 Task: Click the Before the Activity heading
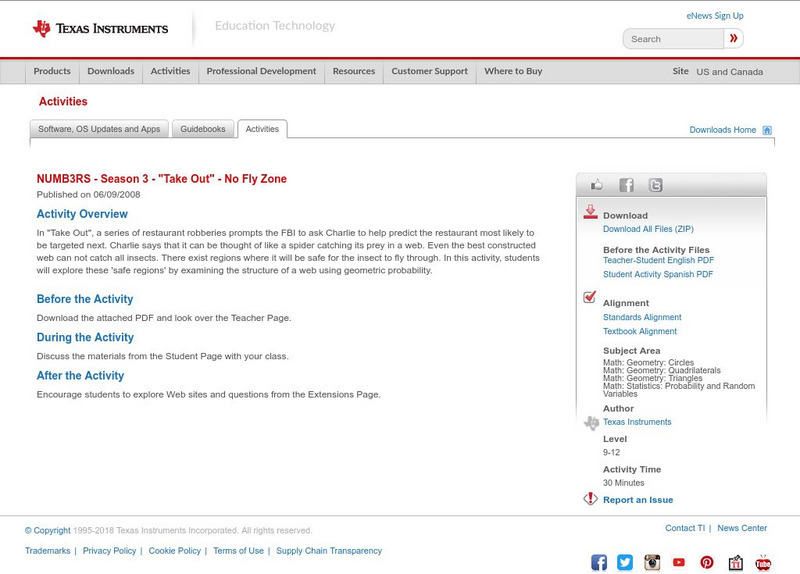85,299
